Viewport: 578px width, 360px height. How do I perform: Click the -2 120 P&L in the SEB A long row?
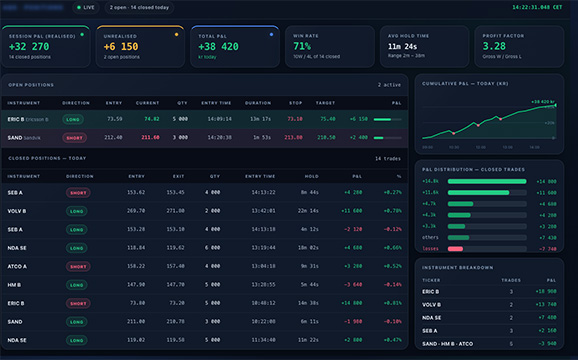(x=353, y=229)
